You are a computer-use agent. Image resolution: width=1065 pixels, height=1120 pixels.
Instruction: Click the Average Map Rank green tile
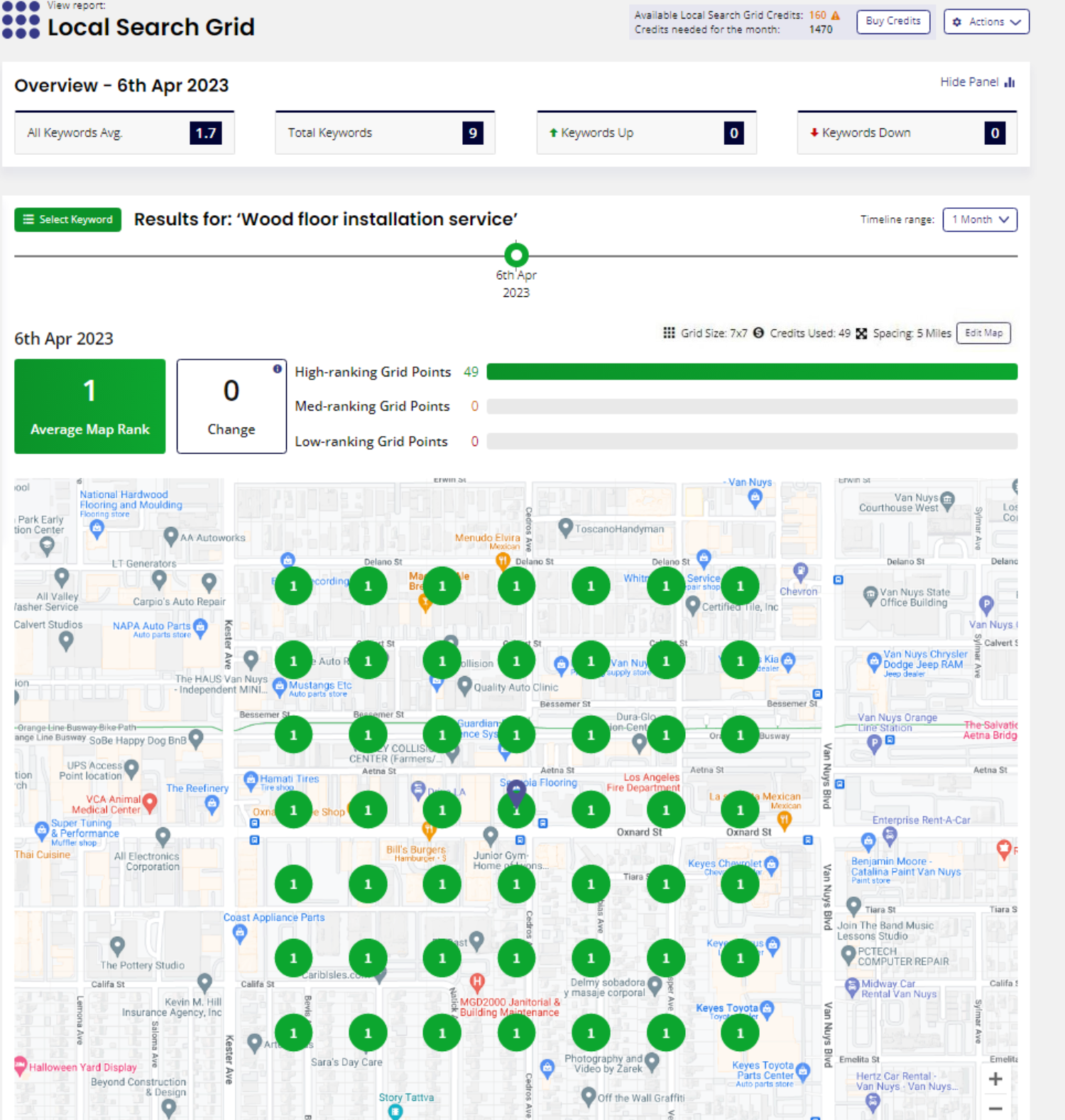[90, 406]
